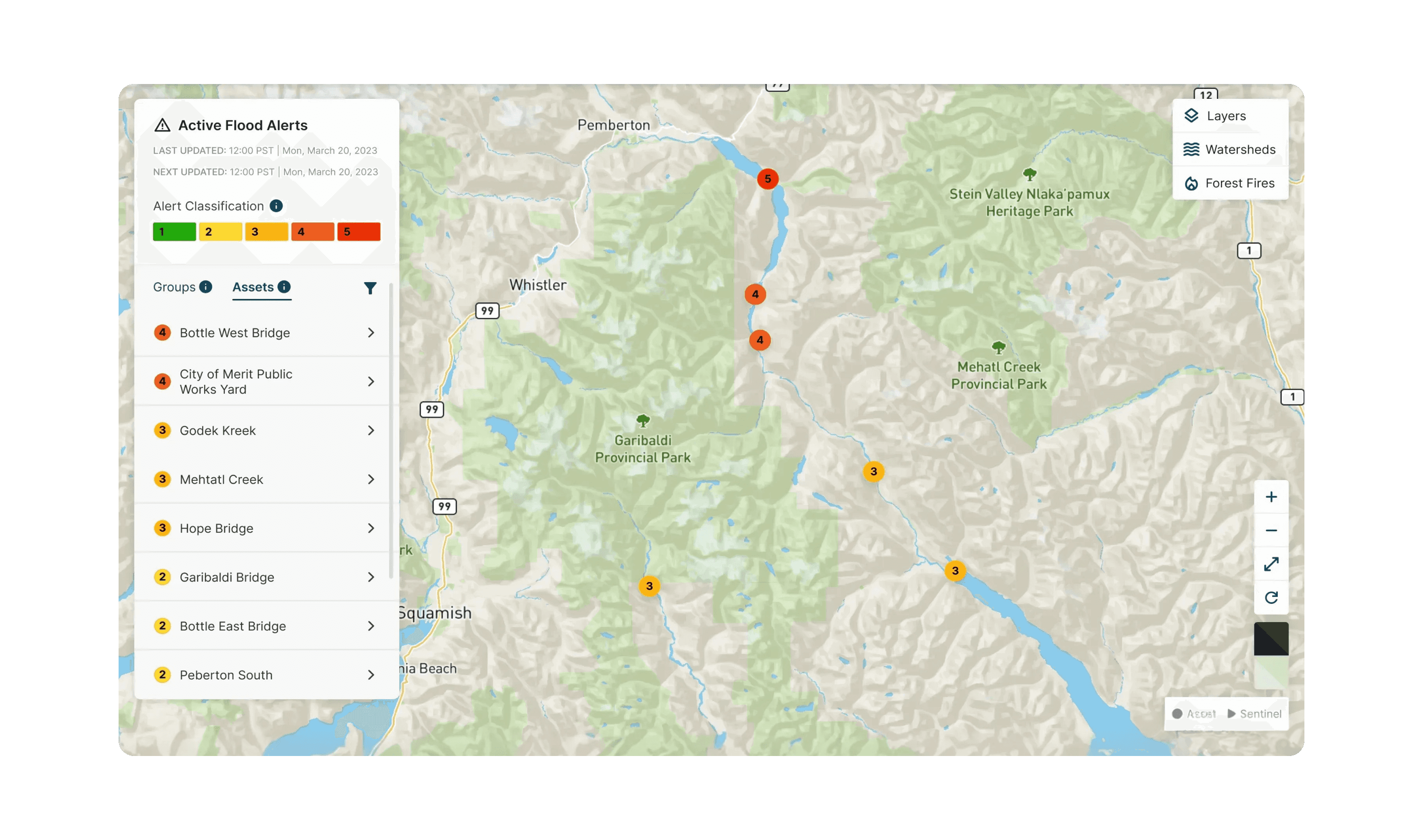The width and height of the screenshot is (1423, 840).
Task: Expand the Garibaldi Bridge row arrow
Action: coord(371,577)
